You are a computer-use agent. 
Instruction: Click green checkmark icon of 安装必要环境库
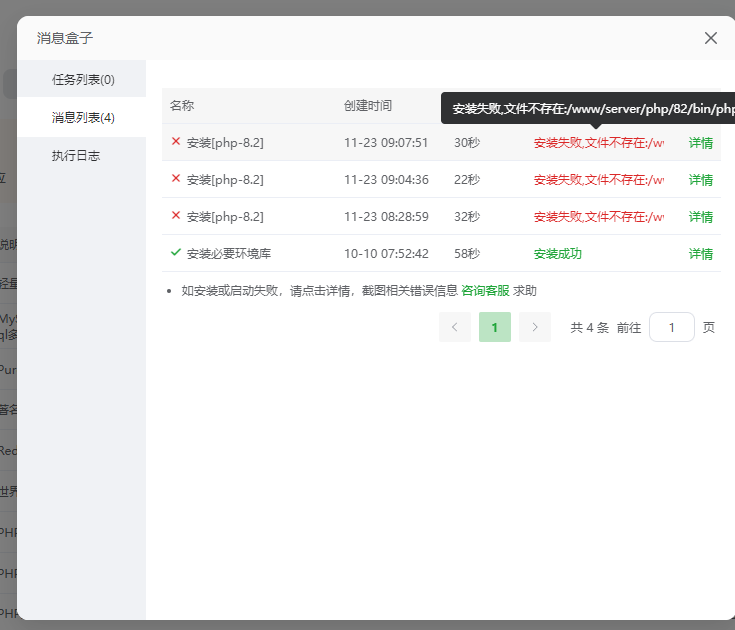[176, 253]
